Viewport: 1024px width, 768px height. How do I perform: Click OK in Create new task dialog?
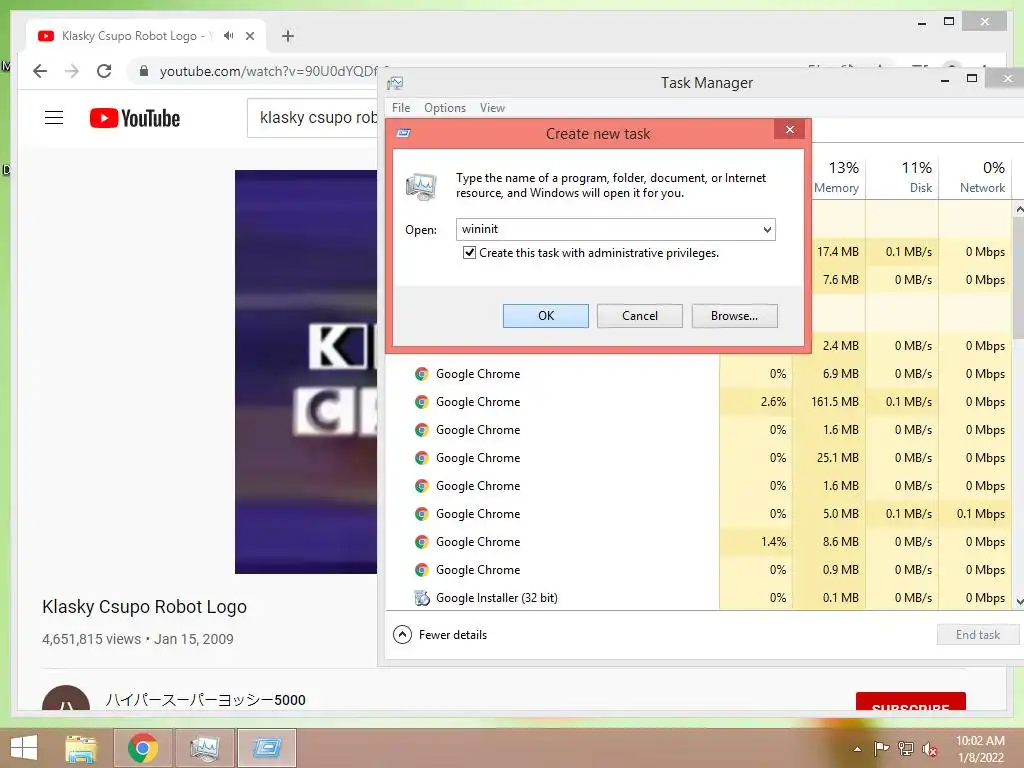(x=545, y=316)
